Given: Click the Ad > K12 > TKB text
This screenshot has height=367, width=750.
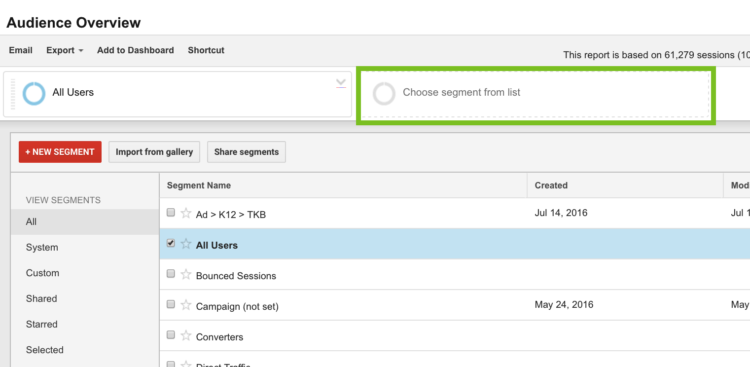Looking at the screenshot, I should coord(231,215).
